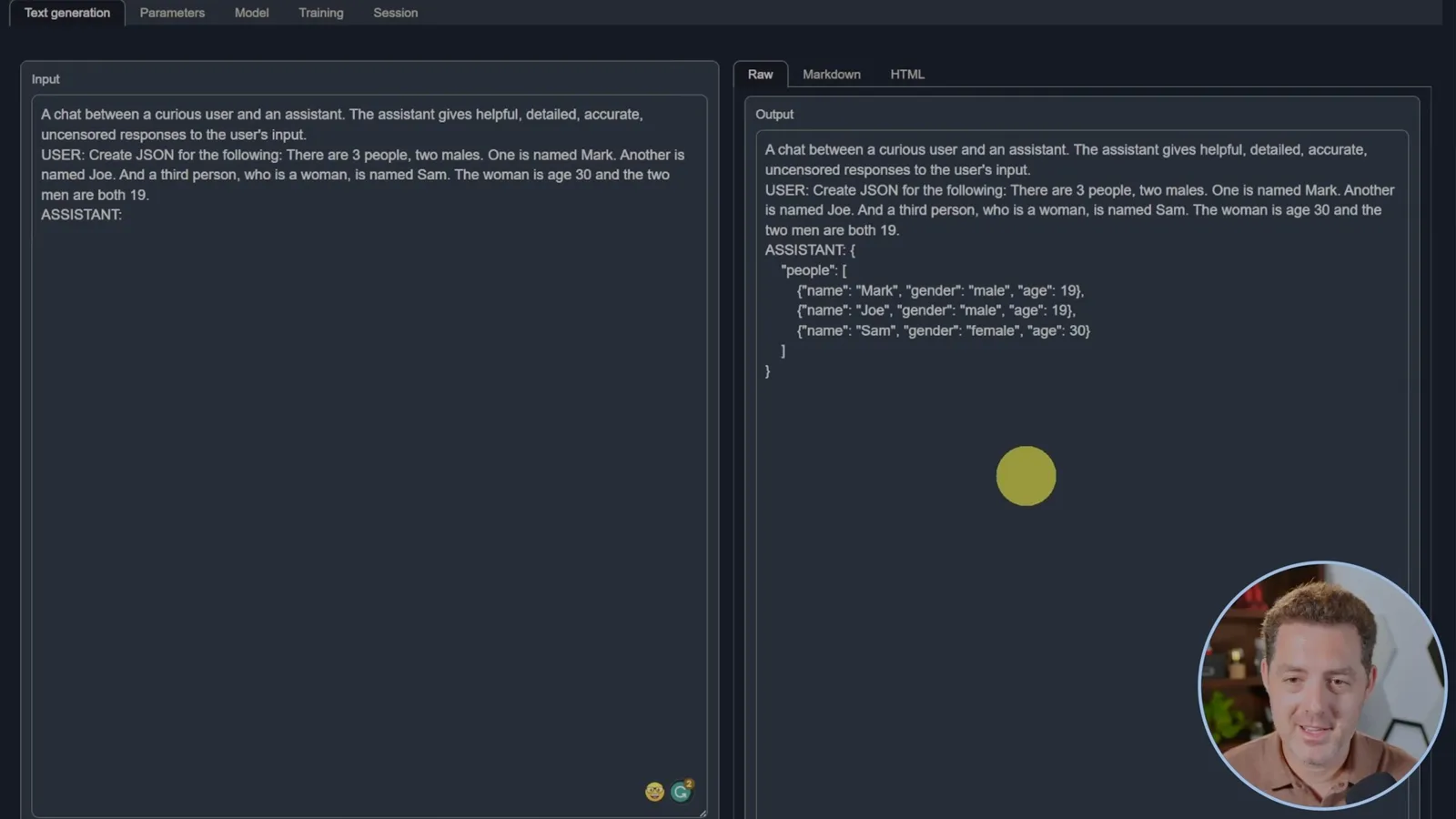Switch to the Text generation tab
Screen dimensions: 1456x819
[x=67, y=13]
